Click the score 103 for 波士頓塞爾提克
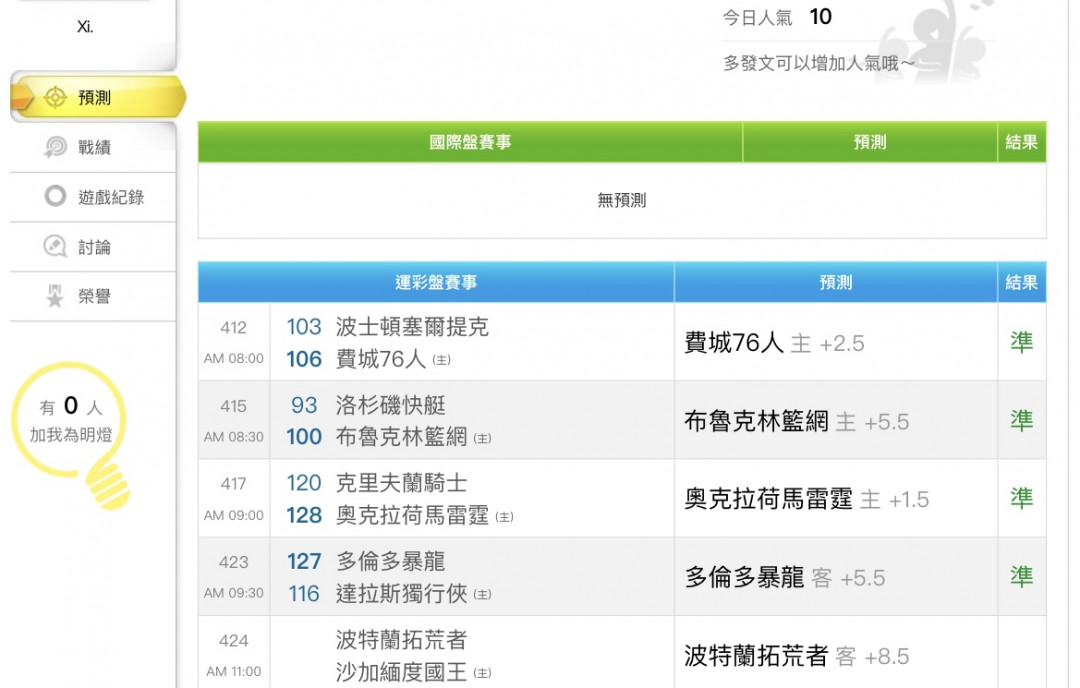Image resolution: width=1080 pixels, height=688 pixels. pos(304,326)
